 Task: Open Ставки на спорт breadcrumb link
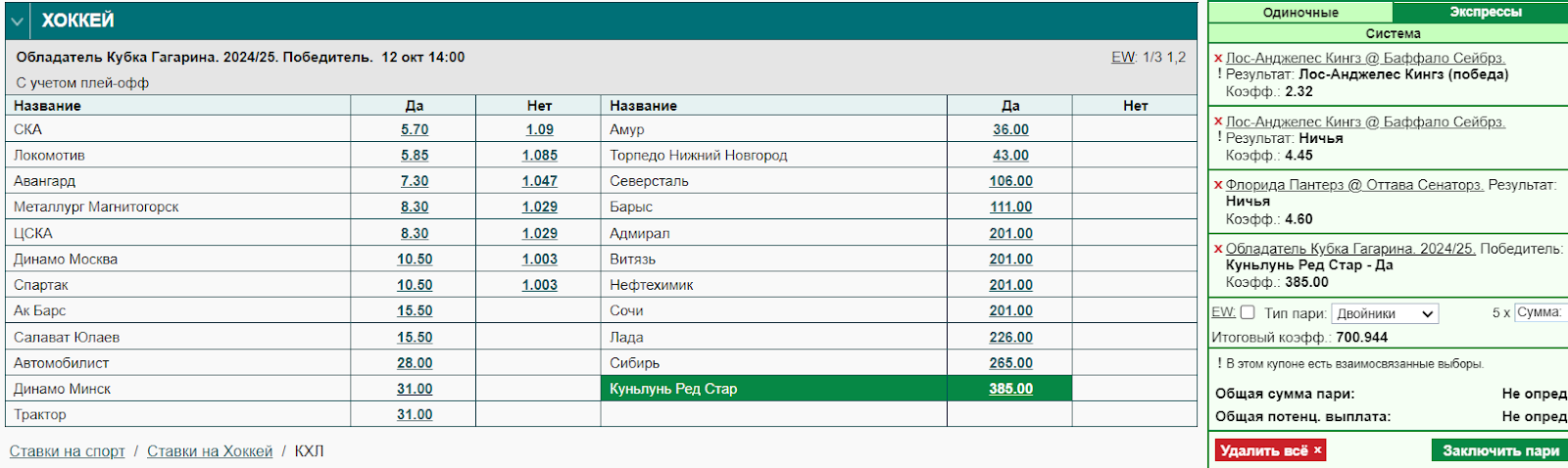coord(68,451)
